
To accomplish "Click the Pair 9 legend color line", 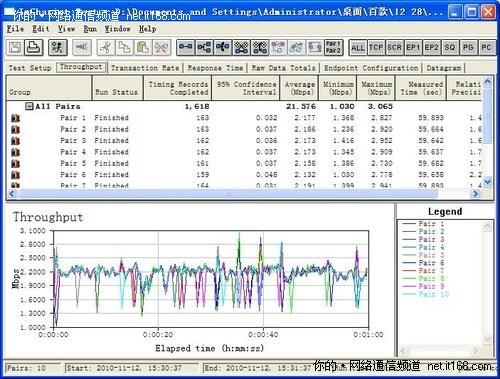I will point(409,287).
